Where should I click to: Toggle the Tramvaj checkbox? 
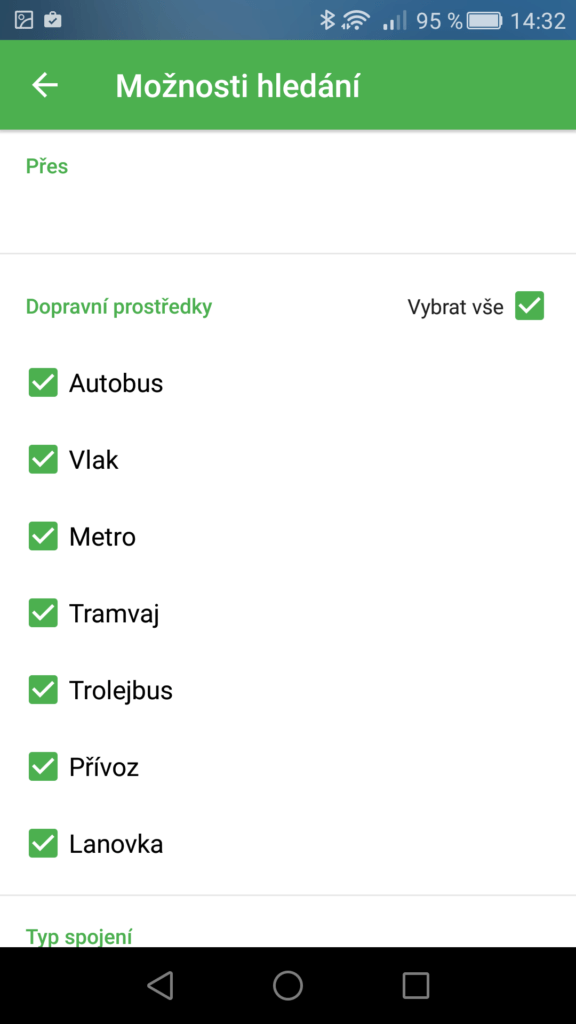click(43, 614)
